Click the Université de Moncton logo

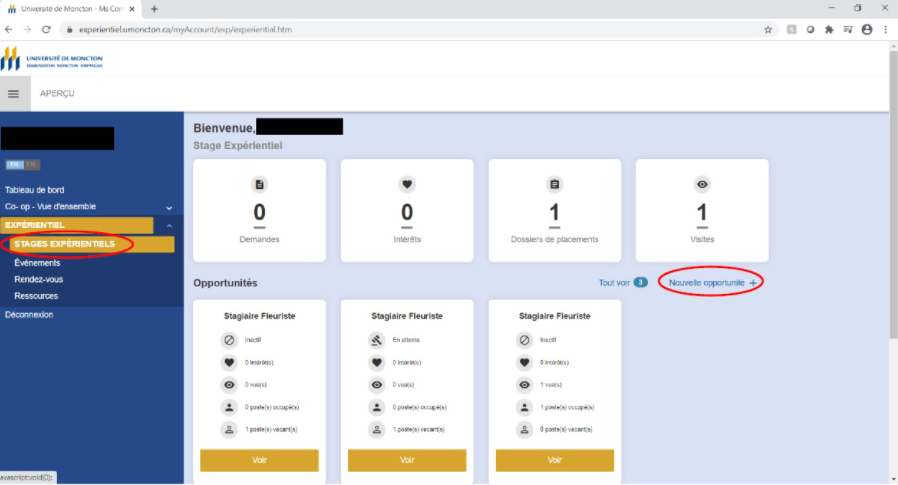(x=52, y=60)
